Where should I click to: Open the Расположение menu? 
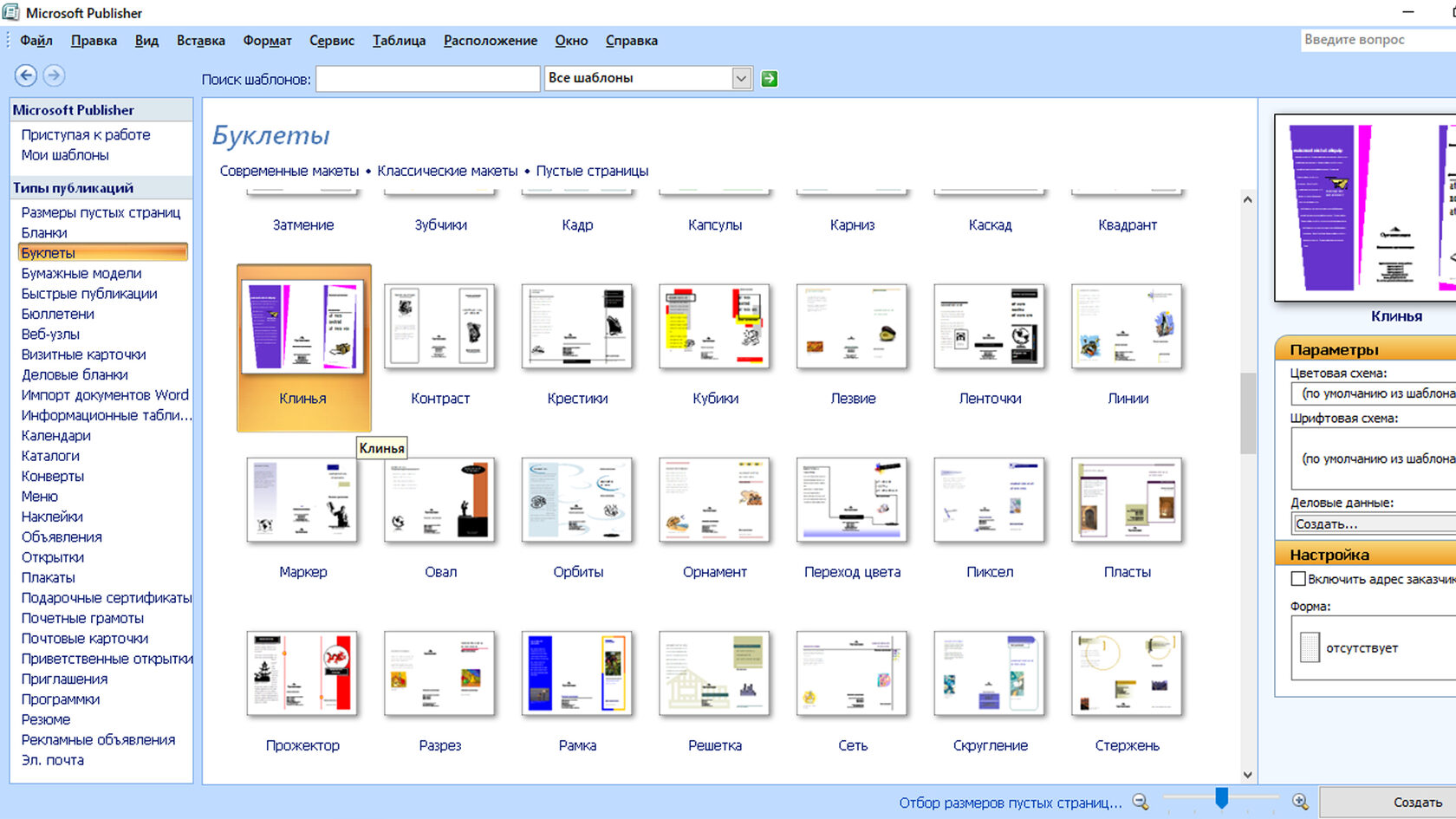[491, 41]
